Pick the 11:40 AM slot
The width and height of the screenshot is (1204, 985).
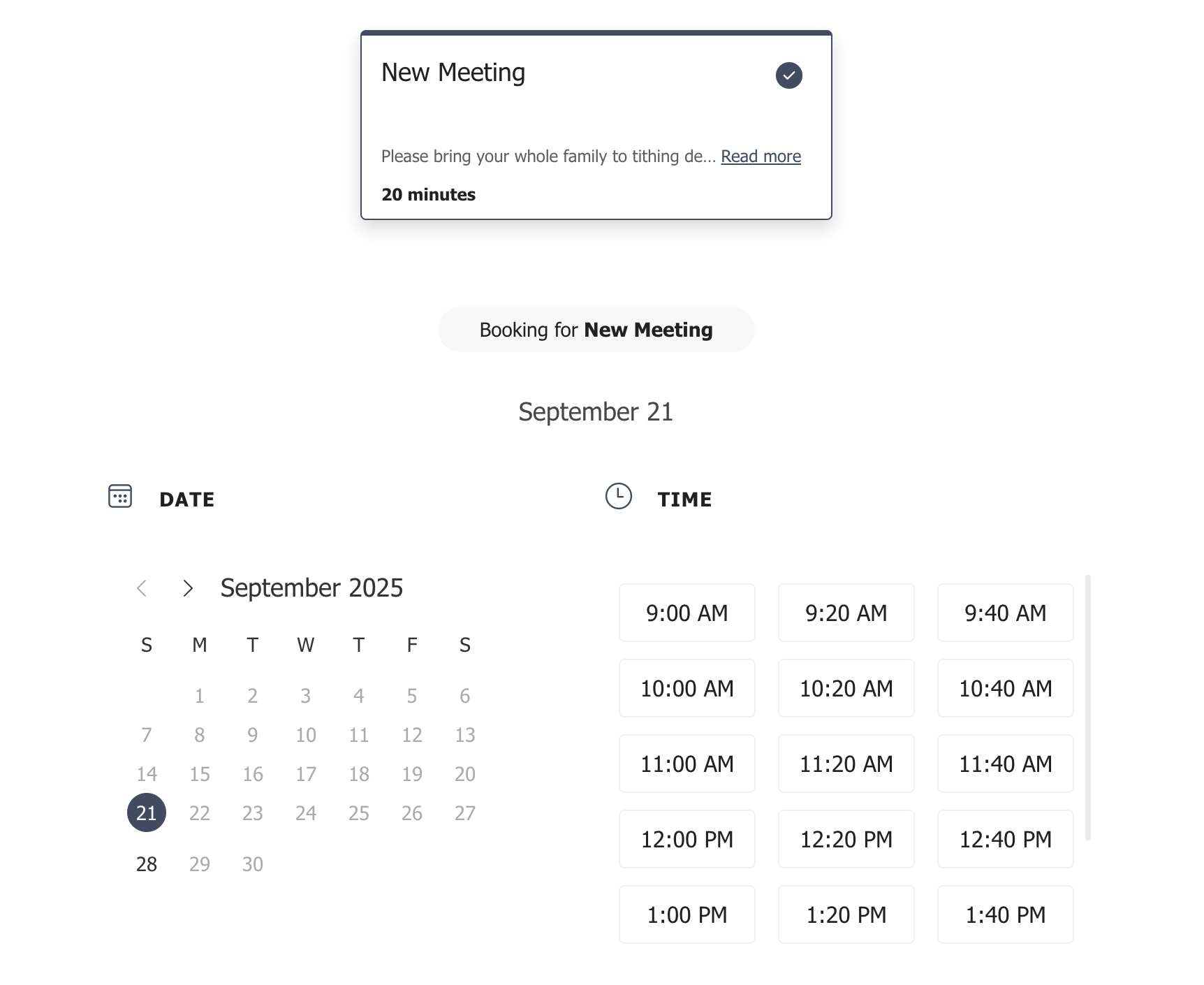1006,764
